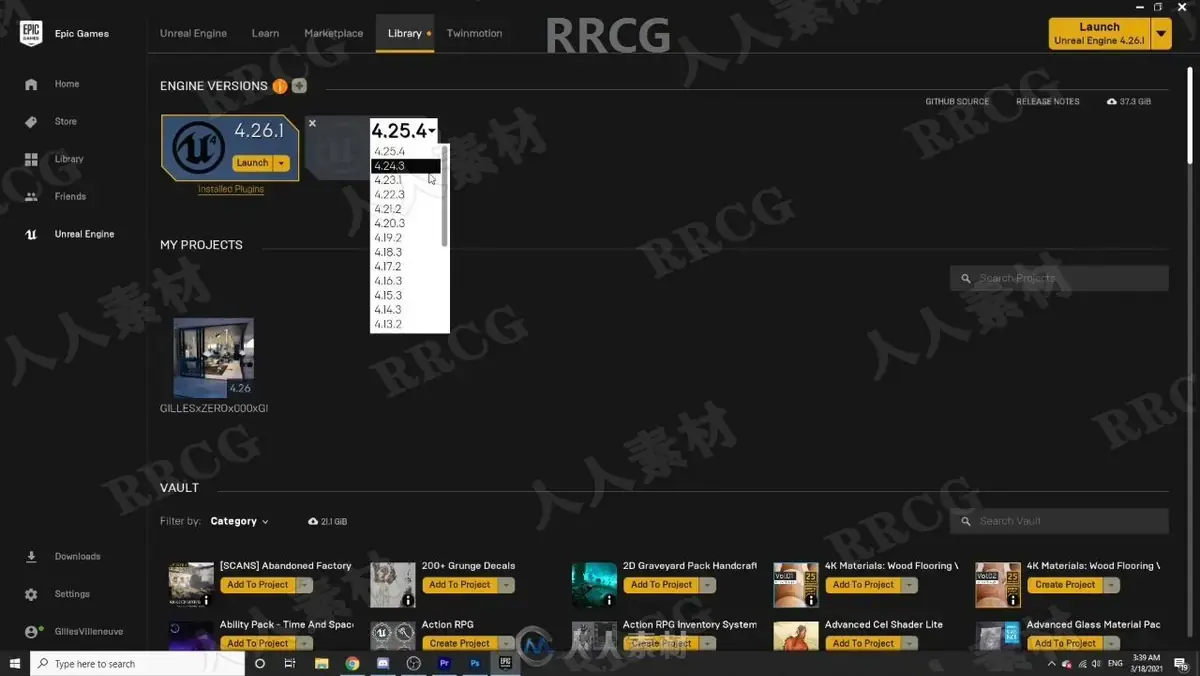Click the version list scrollbar
Viewport: 1200px width, 676px height.
444,196
